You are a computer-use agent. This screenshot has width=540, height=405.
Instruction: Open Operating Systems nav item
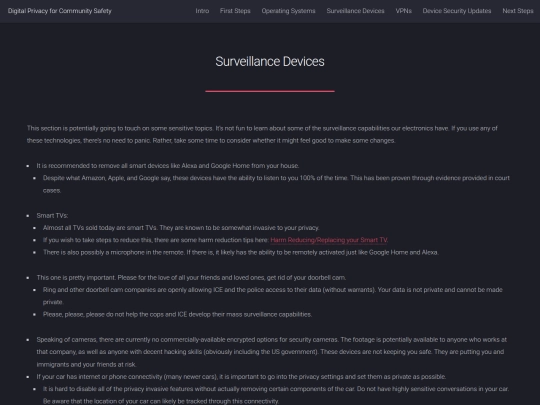tap(288, 11)
